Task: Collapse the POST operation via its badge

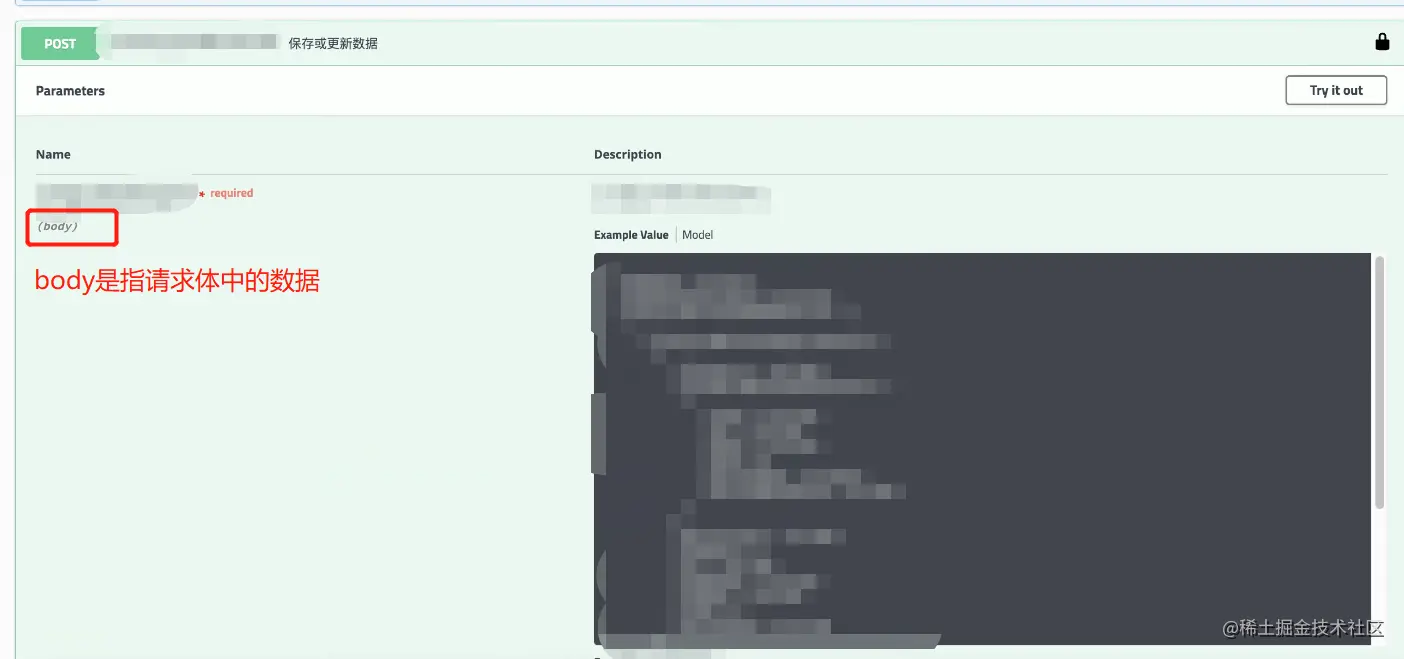Action: click(x=60, y=44)
